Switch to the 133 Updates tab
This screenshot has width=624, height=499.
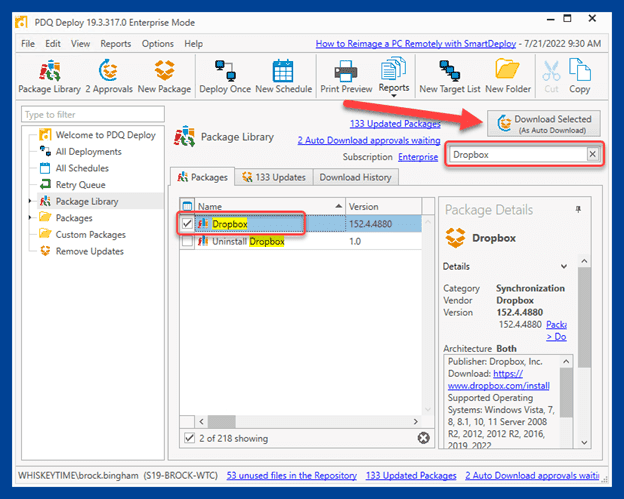[x=274, y=177]
